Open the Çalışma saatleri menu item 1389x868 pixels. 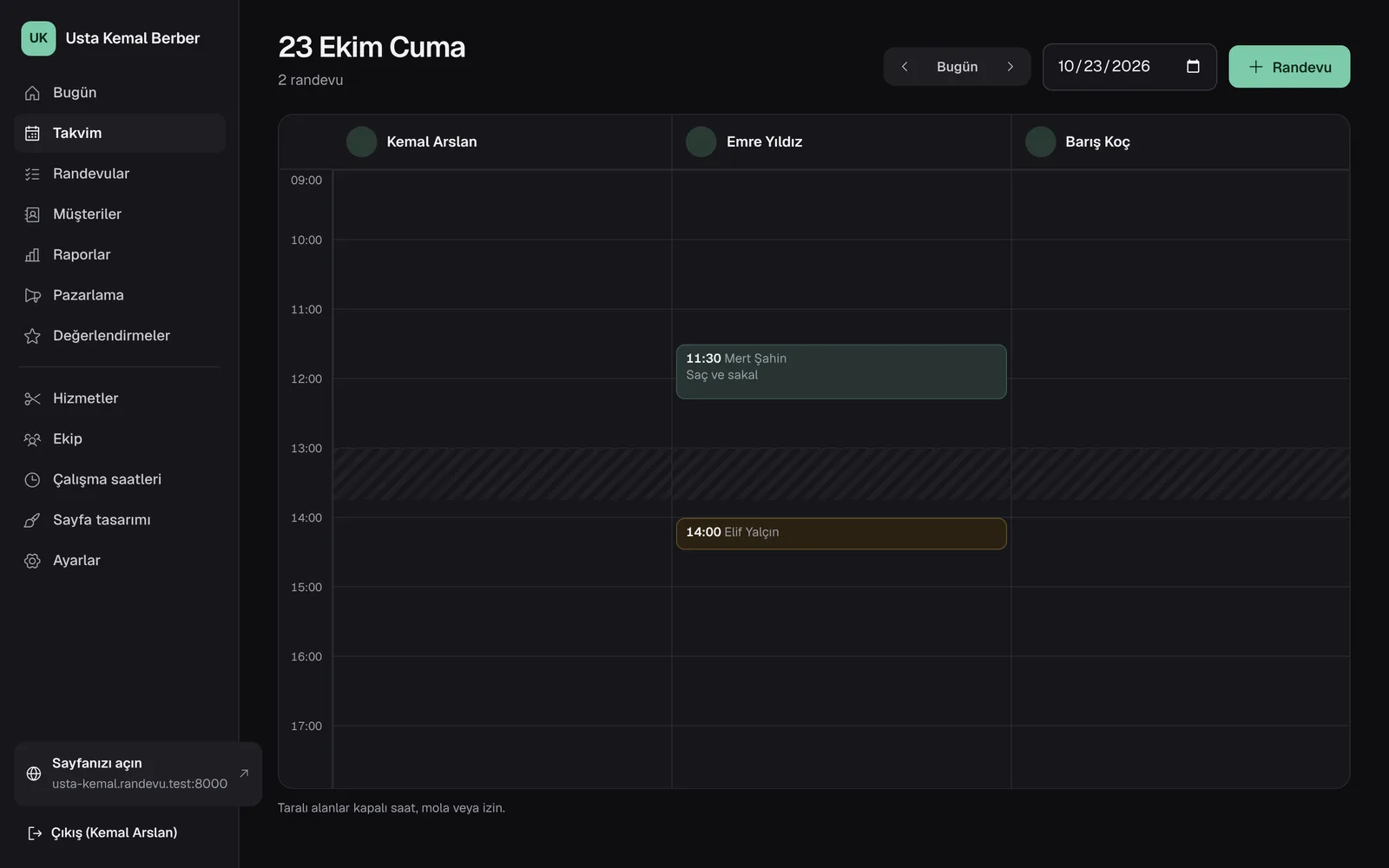120,479
